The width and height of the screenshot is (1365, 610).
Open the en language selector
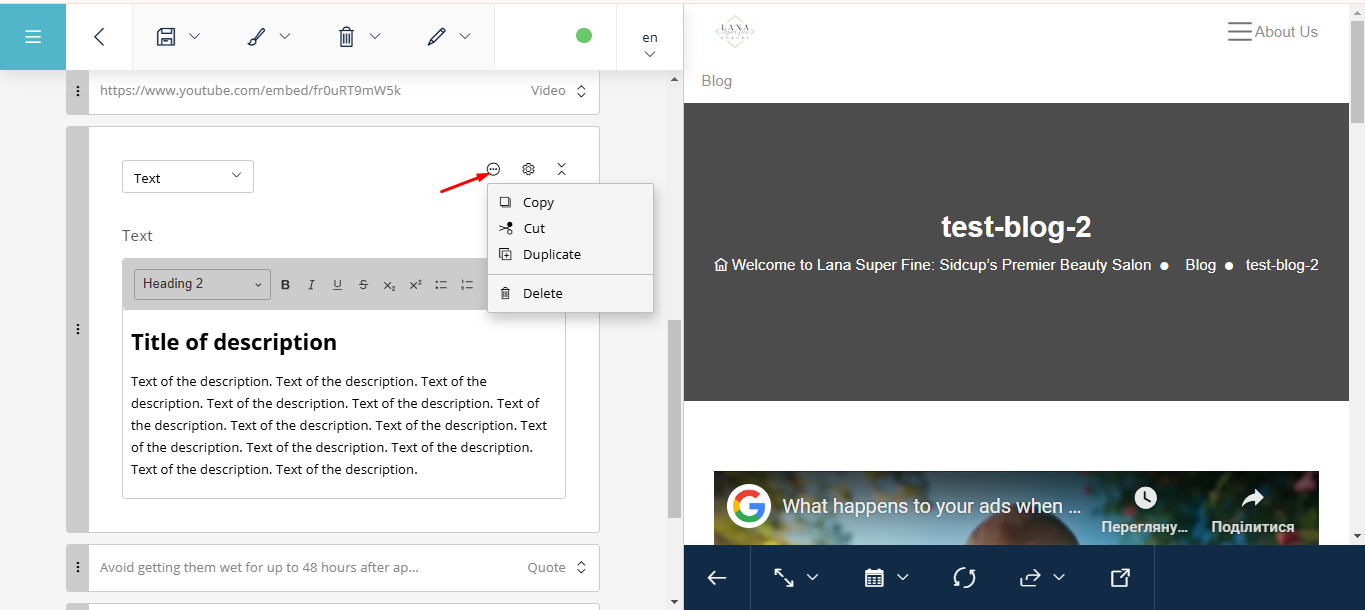[650, 44]
